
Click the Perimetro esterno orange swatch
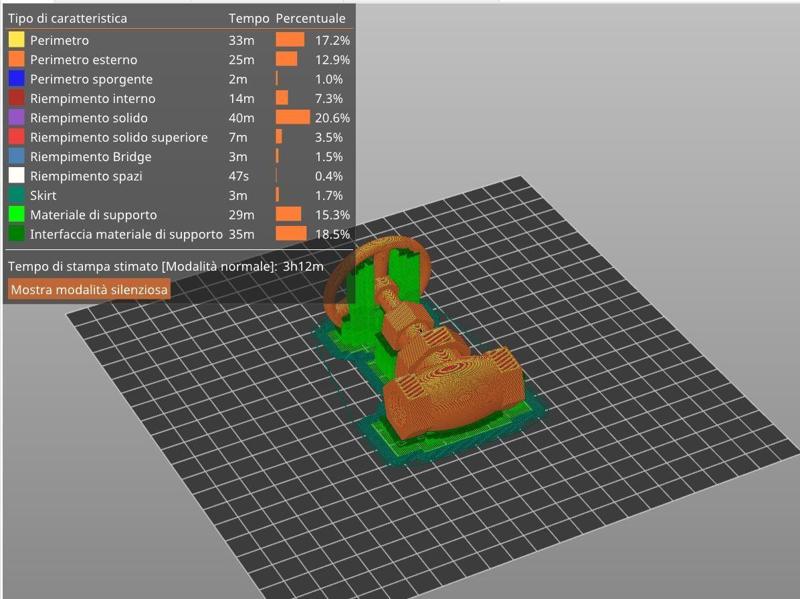(16, 59)
